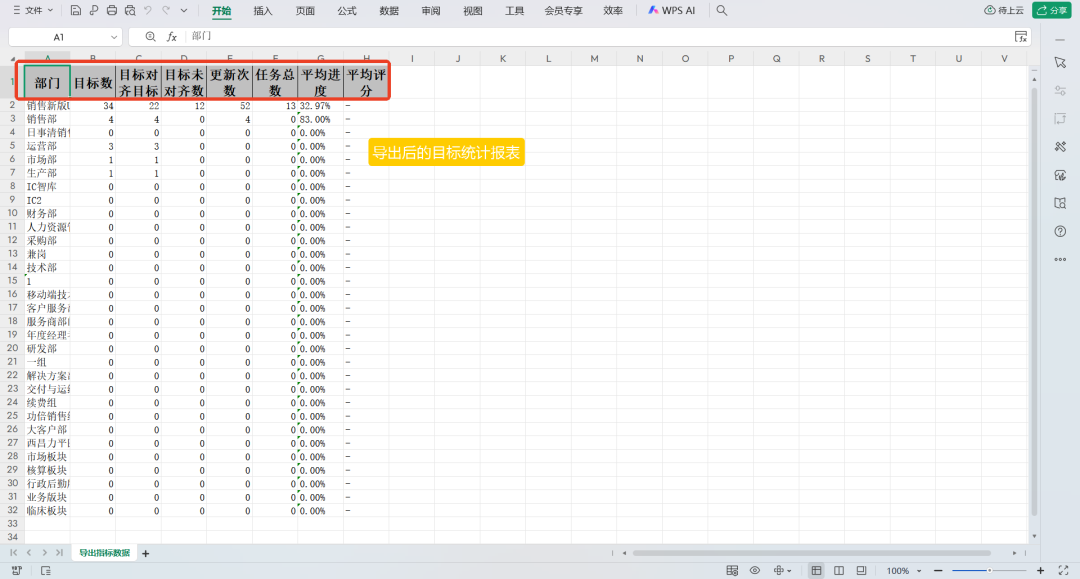The width and height of the screenshot is (1080, 579).
Task: Jump to the first sheet navigation arrow
Action: point(14,553)
